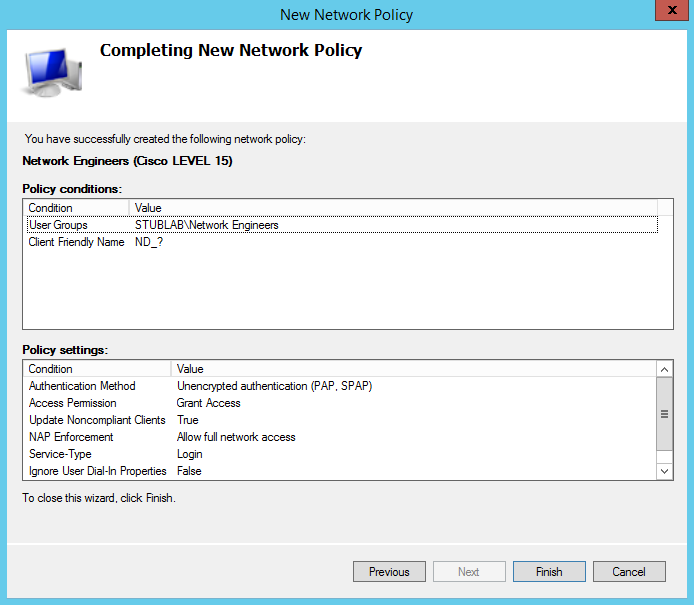Image resolution: width=694 pixels, height=605 pixels.
Task: Go back with the Previous button
Action: click(x=389, y=571)
